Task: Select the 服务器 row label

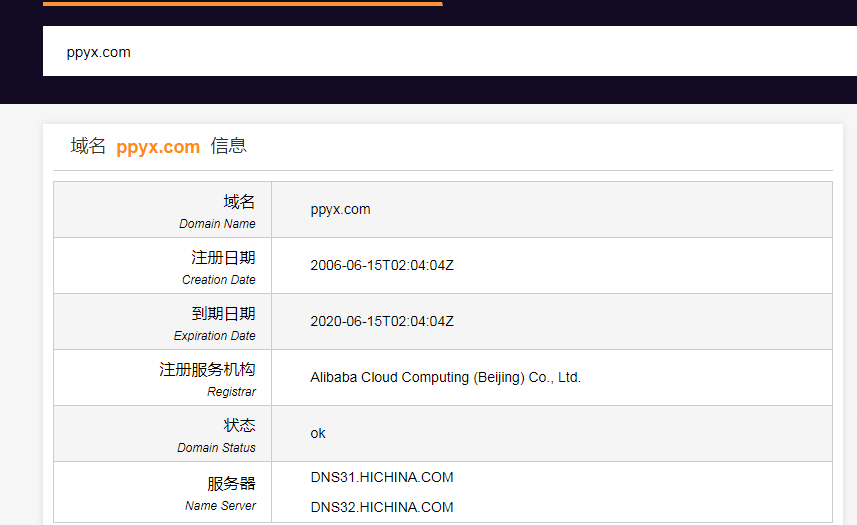Action: pos(231,484)
